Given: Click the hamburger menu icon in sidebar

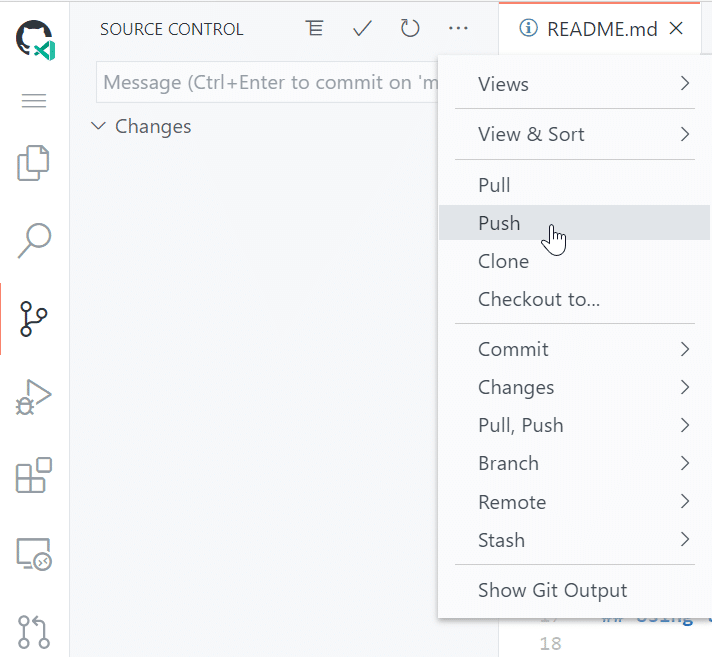Looking at the screenshot, I should click(34, 100).
